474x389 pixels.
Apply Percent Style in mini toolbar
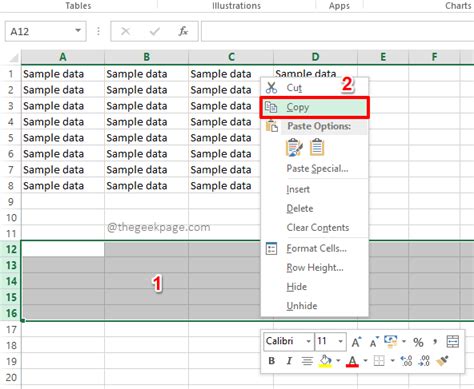click(x=418, y=342)
